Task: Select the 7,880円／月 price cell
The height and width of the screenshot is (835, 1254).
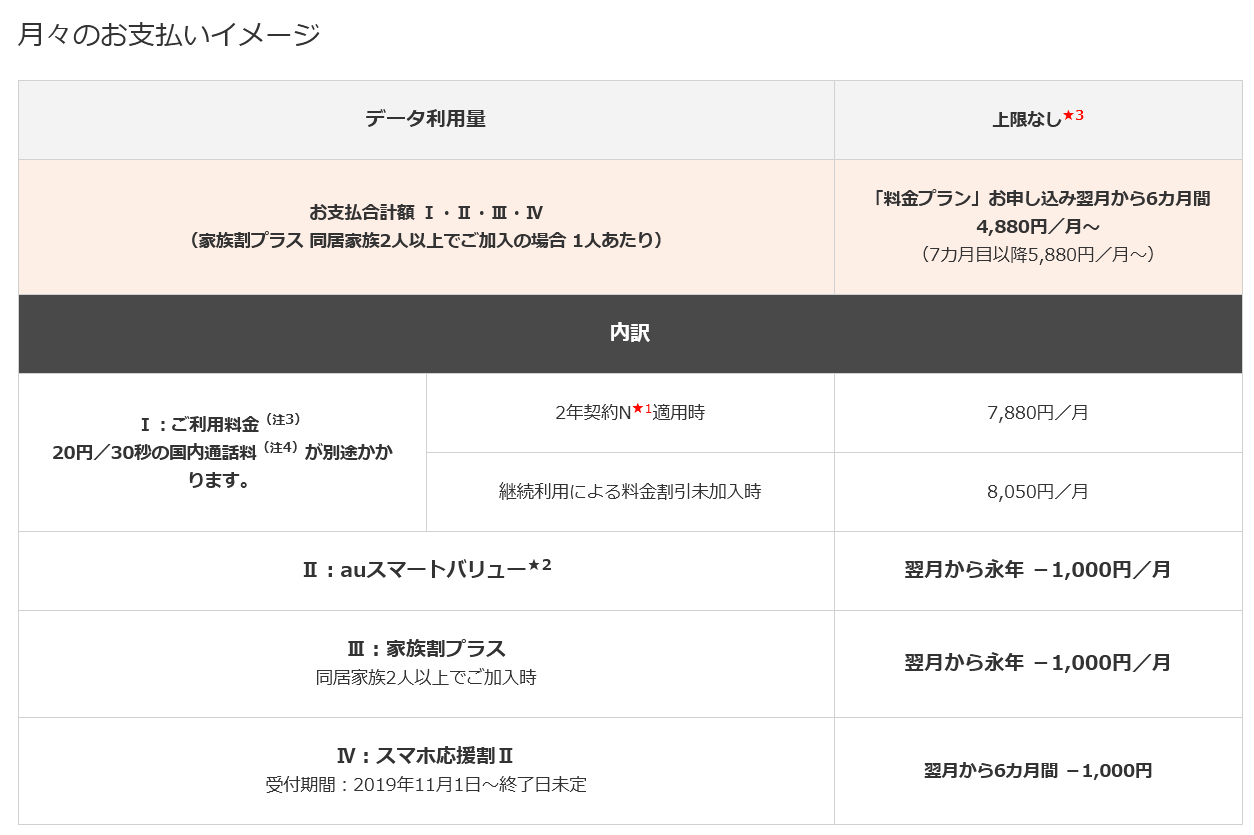Action: [1038, 412]
